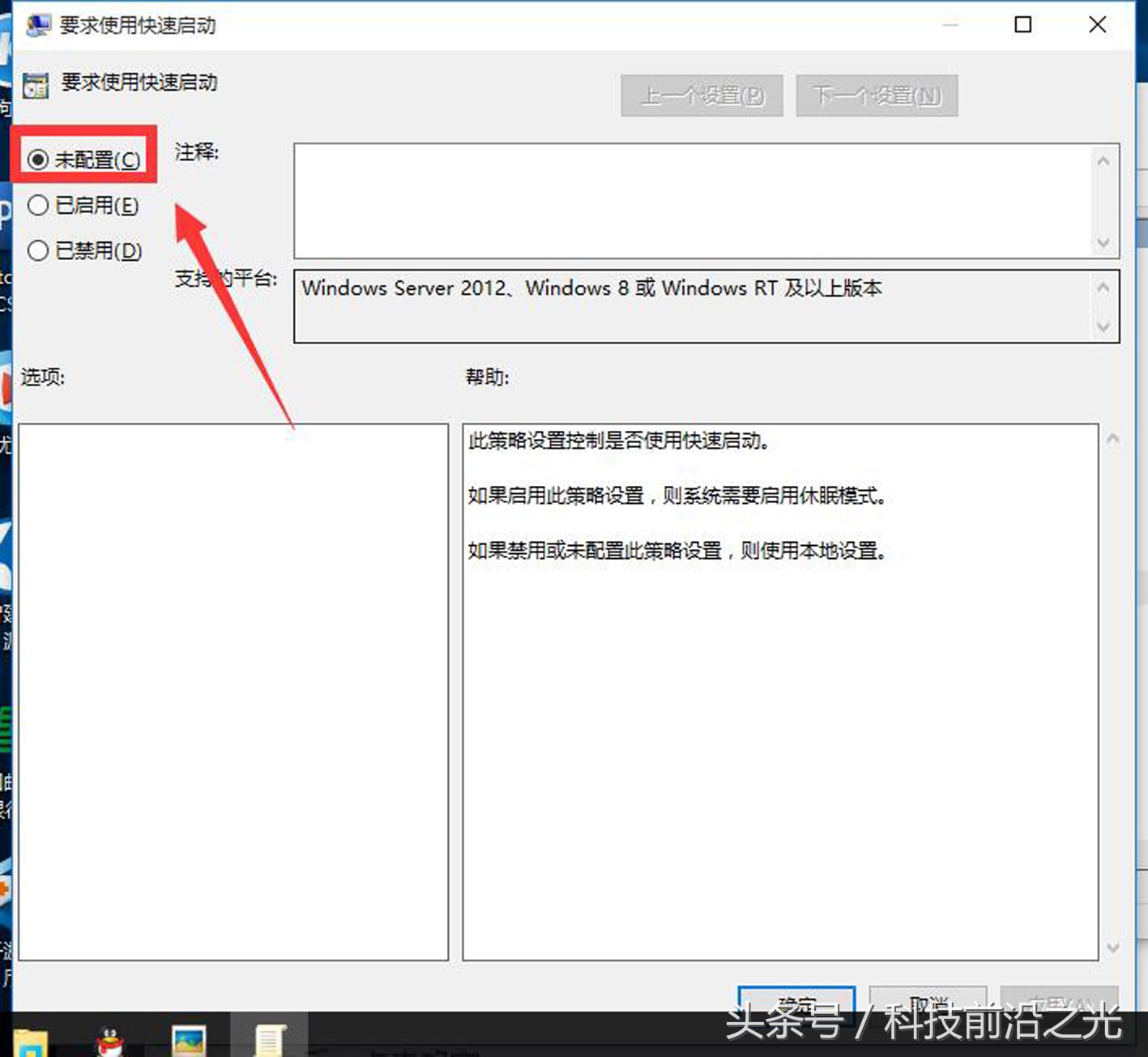Click the 下一个设置(N) button
1148x1057 pixels.
coord(876,95)
